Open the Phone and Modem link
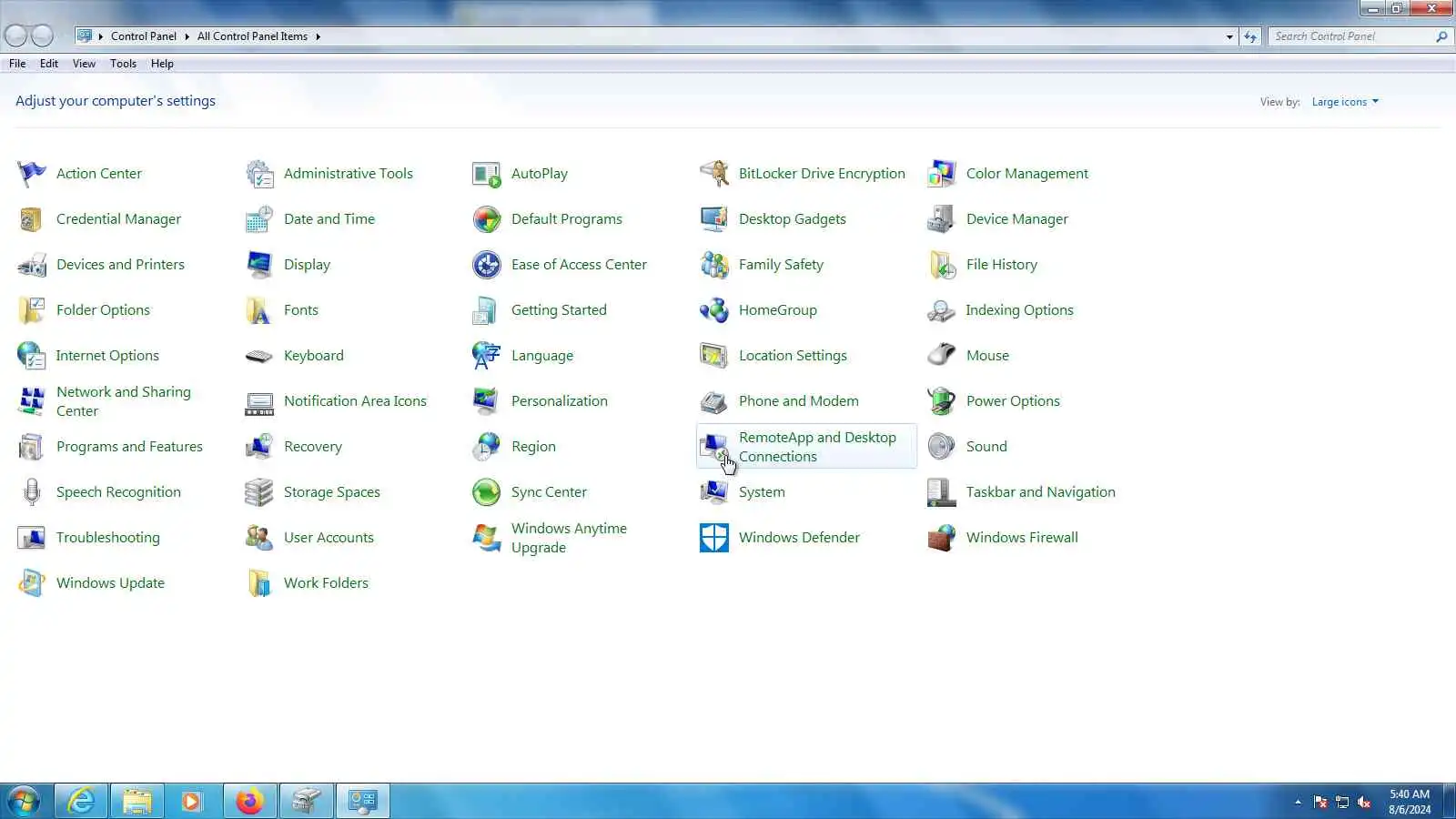This screenshot has width=1456, height=819. (798, 401)
